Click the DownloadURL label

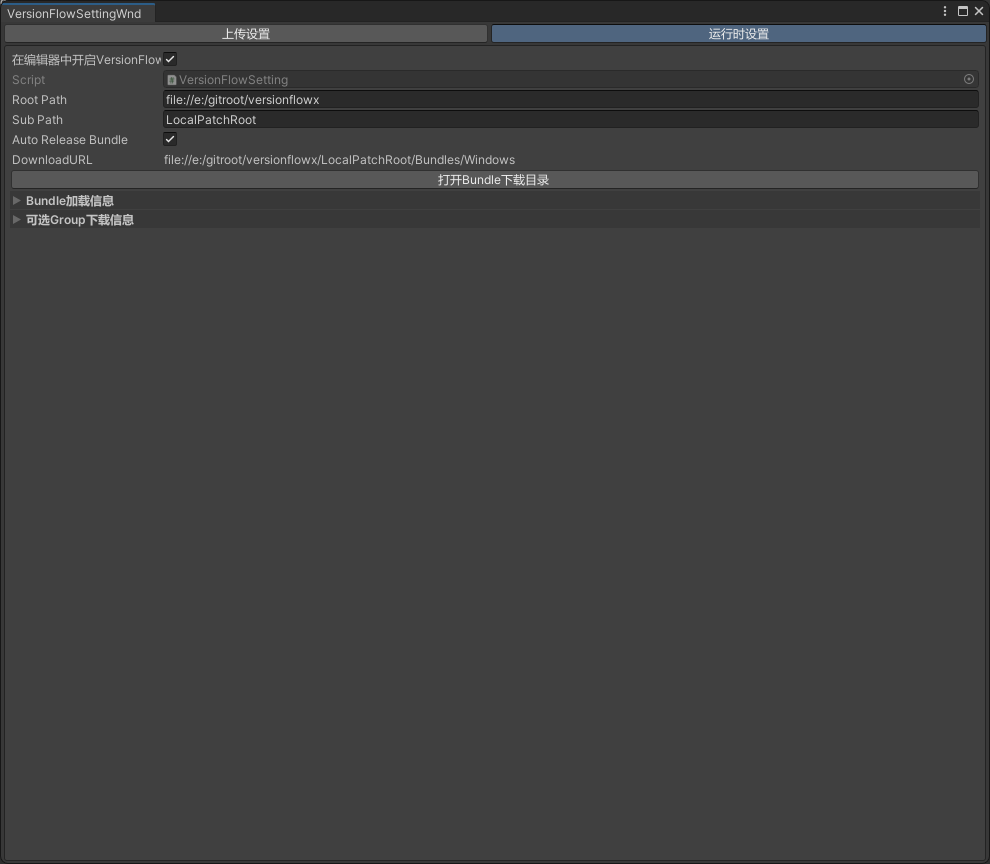52,160
